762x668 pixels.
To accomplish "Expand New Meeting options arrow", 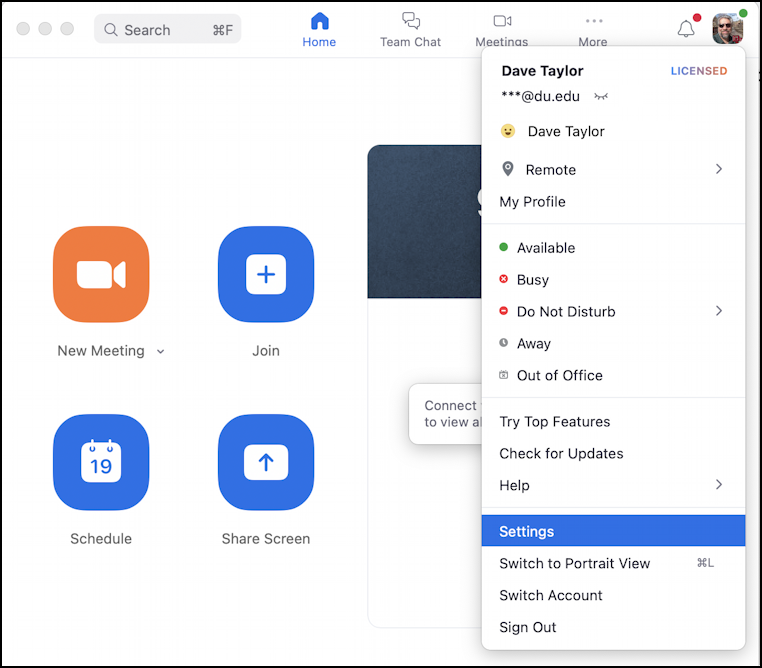I will point(160,351).
